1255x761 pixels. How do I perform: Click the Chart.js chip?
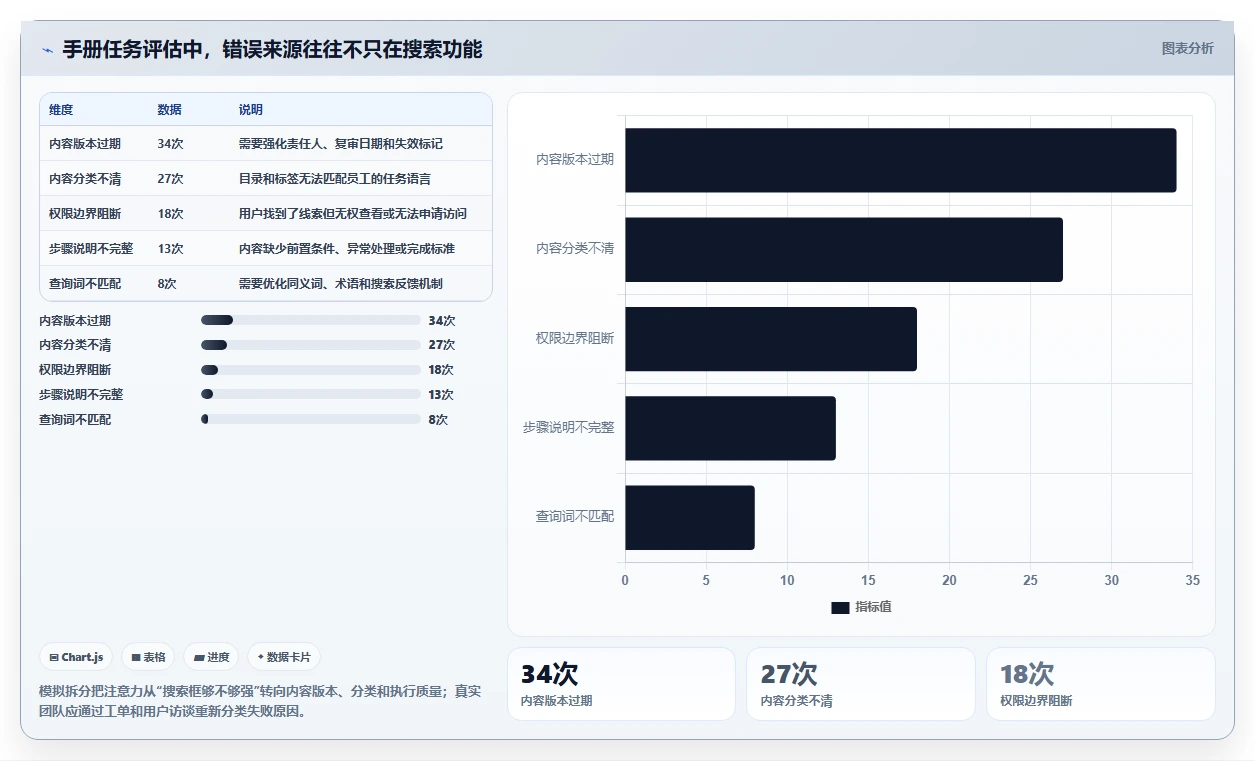(x=76, y=657)
